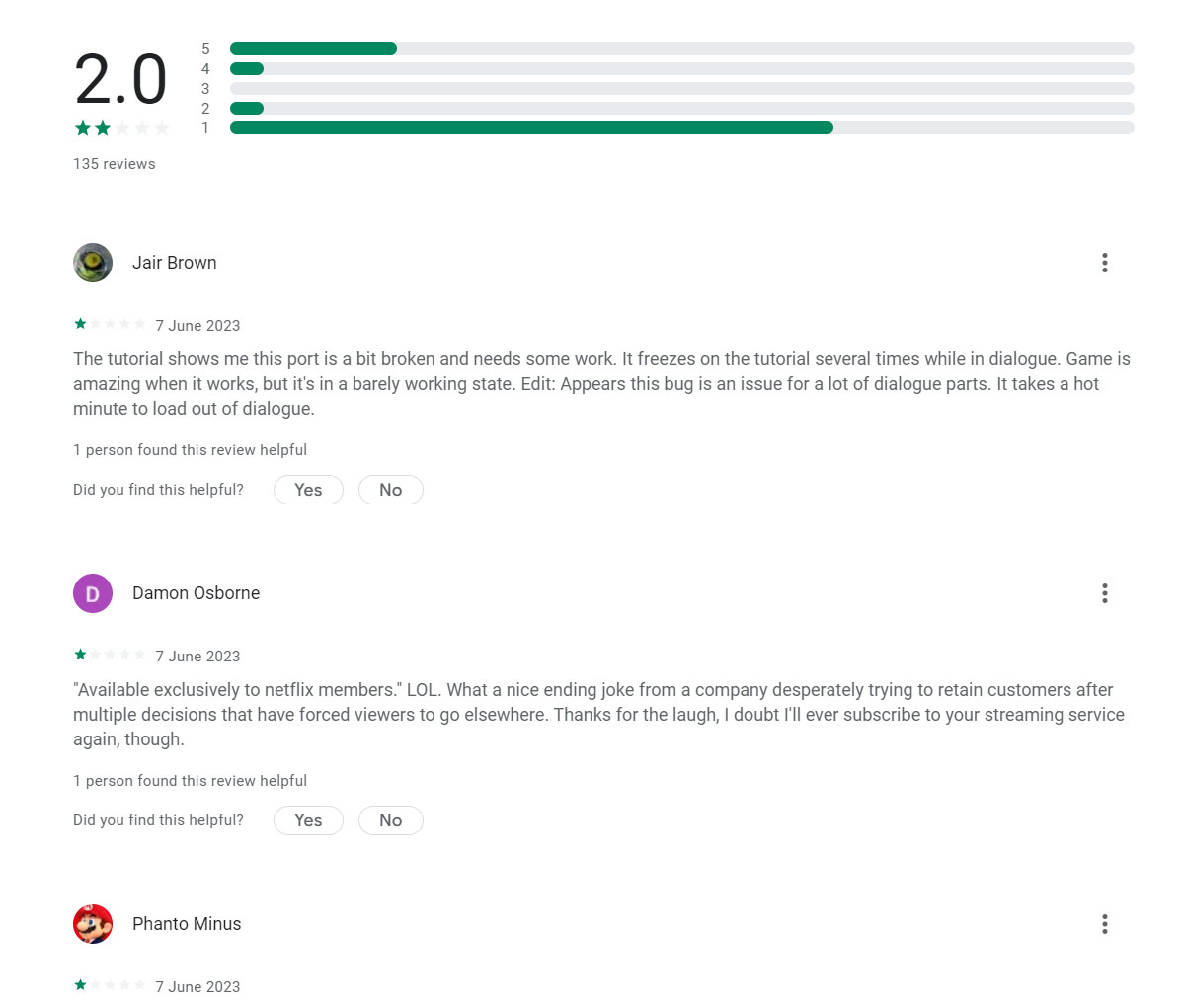Select the 4-star rating bar
Viewport: 1185px width, 1008px height.
682,69
